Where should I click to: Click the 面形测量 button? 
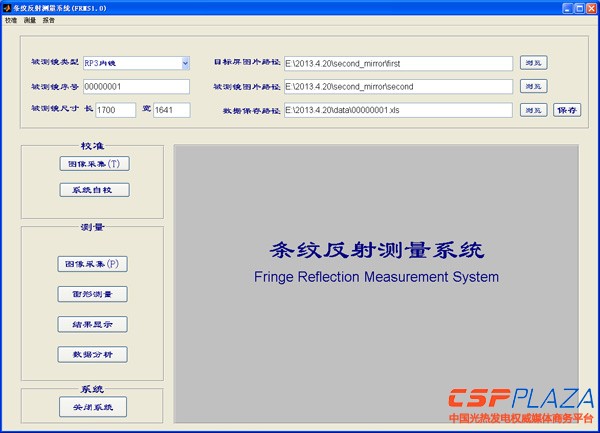pos(92,294)
